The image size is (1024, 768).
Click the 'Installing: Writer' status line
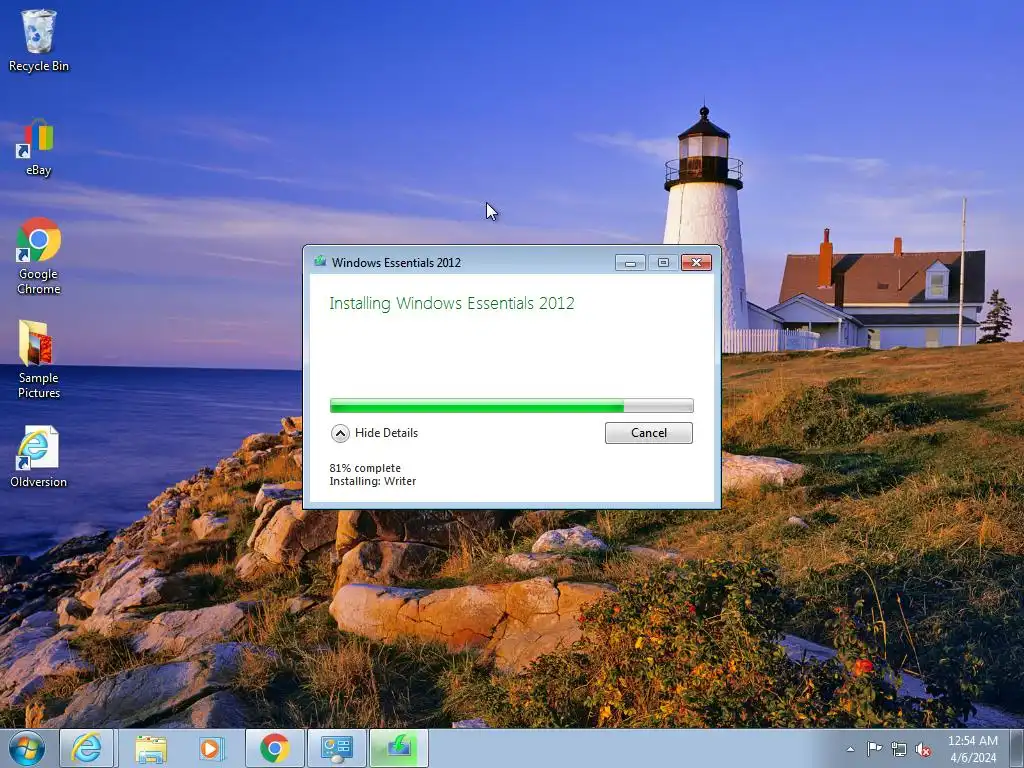coord(372,481)
